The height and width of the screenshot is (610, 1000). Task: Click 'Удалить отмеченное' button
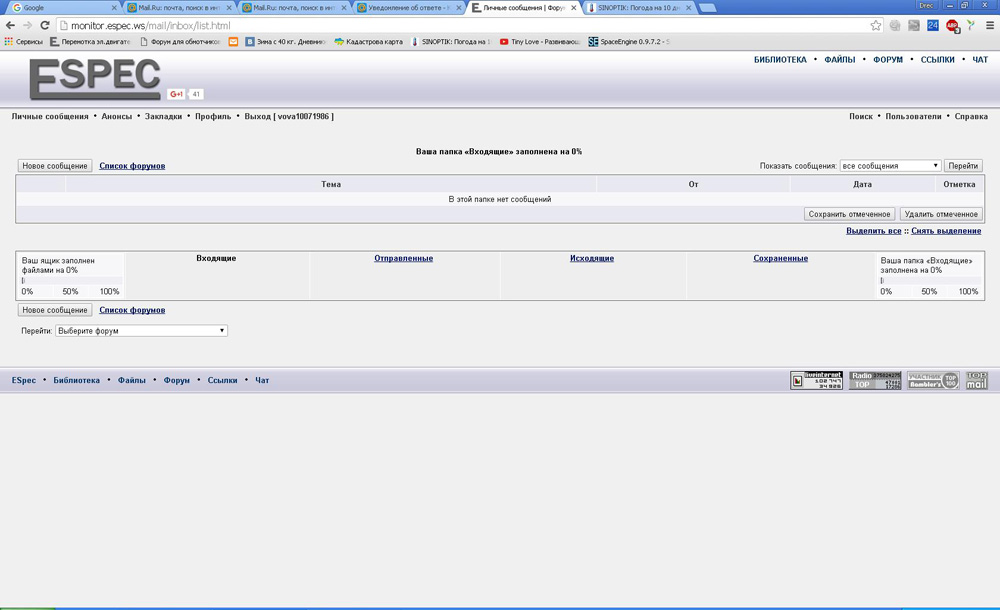coord(940,214)
